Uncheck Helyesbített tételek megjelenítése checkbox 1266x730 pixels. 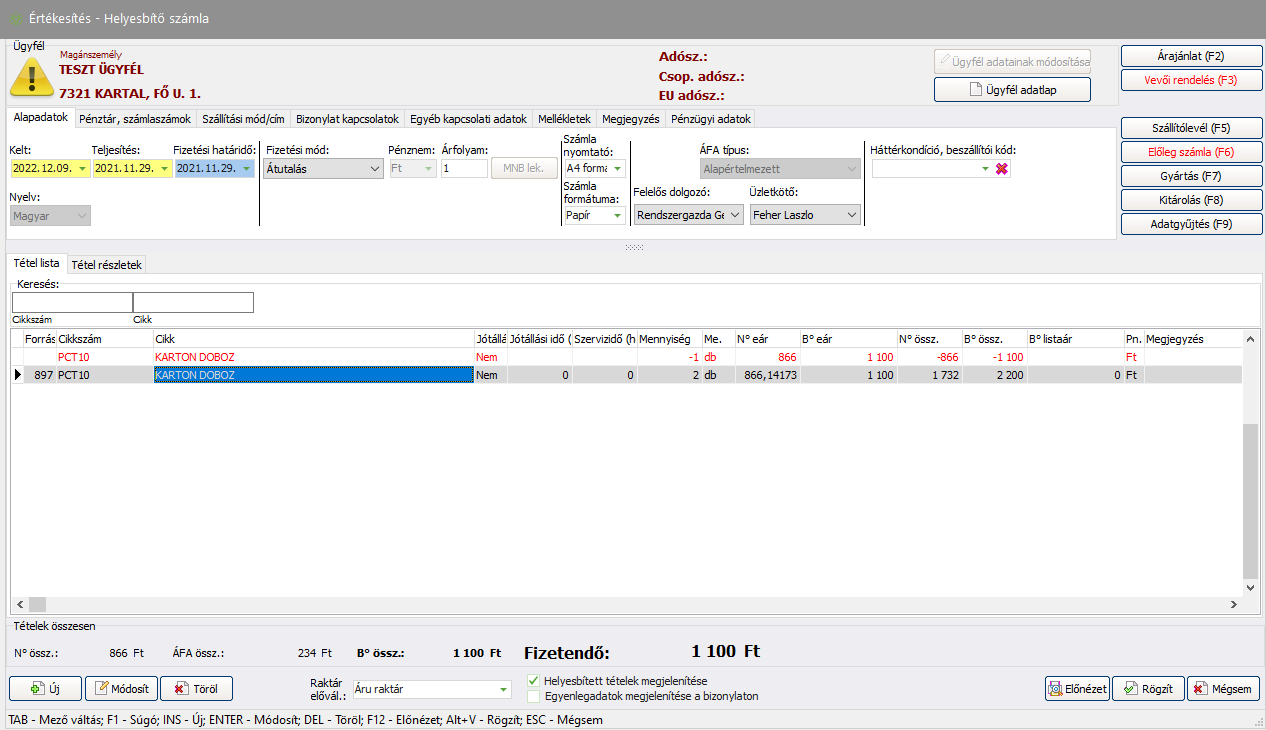pyautogui.click(x=534, y=681)
